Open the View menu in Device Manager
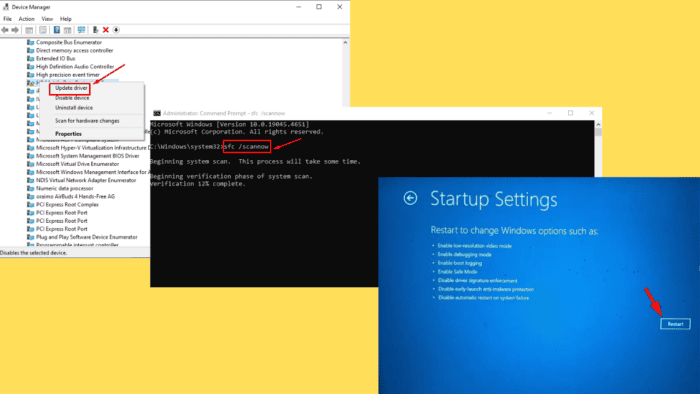Screen dimensions: 700x394 (47, 19)
